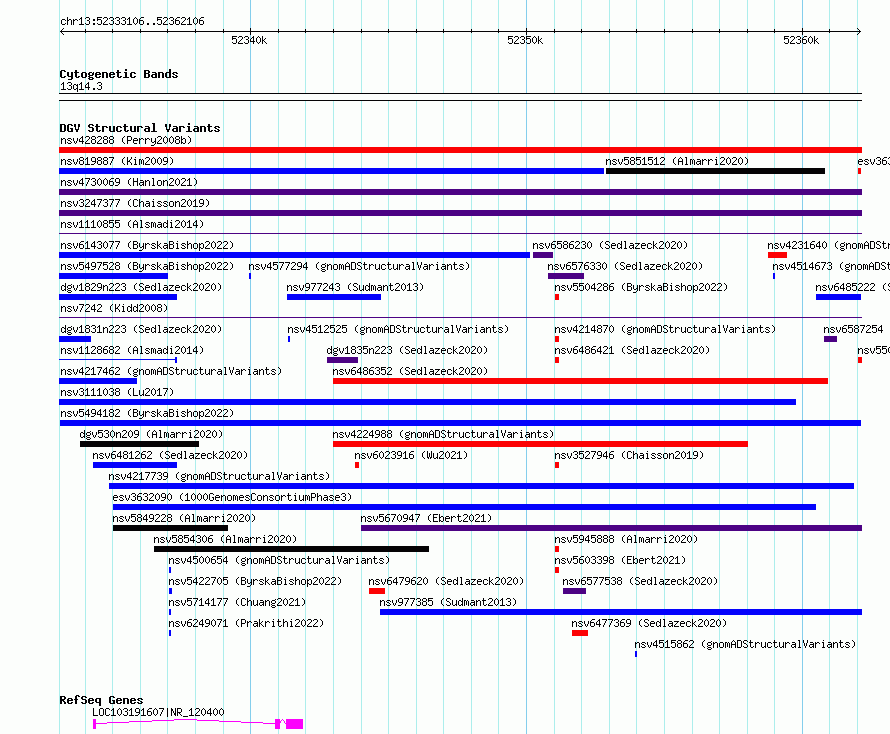The height and width of the screenshot is (734, 890).
Task: Click nsv3247377 (Chaisson2019) label
Action: [135, 203]
